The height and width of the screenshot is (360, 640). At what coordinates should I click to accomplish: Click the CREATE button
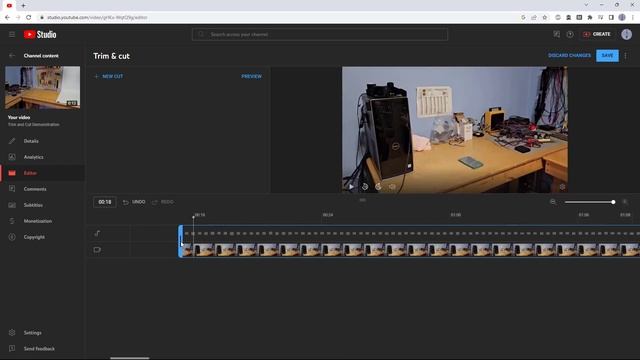click(597, 34)
